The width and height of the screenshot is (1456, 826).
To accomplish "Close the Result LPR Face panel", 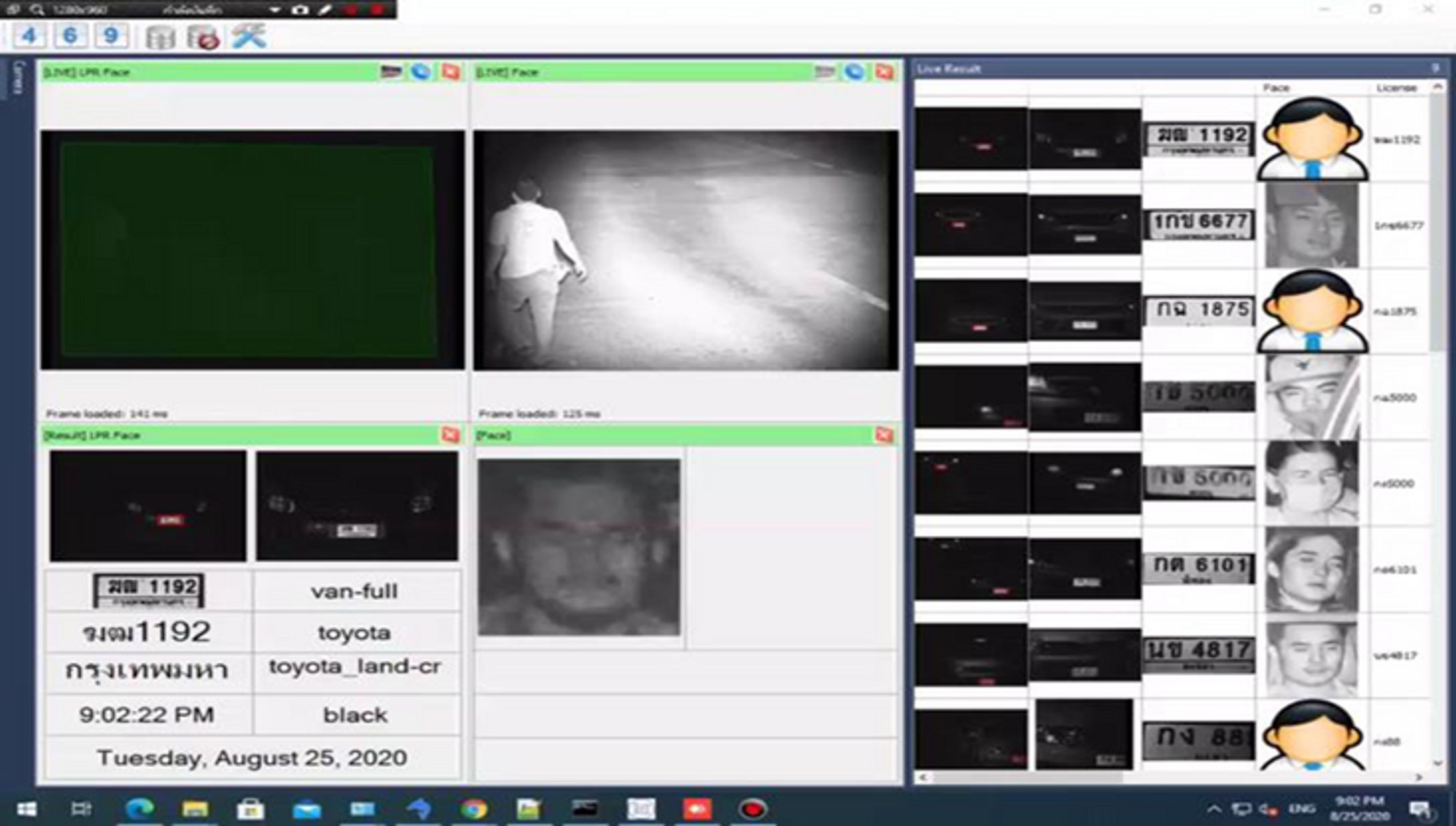I will click(451, 435).
